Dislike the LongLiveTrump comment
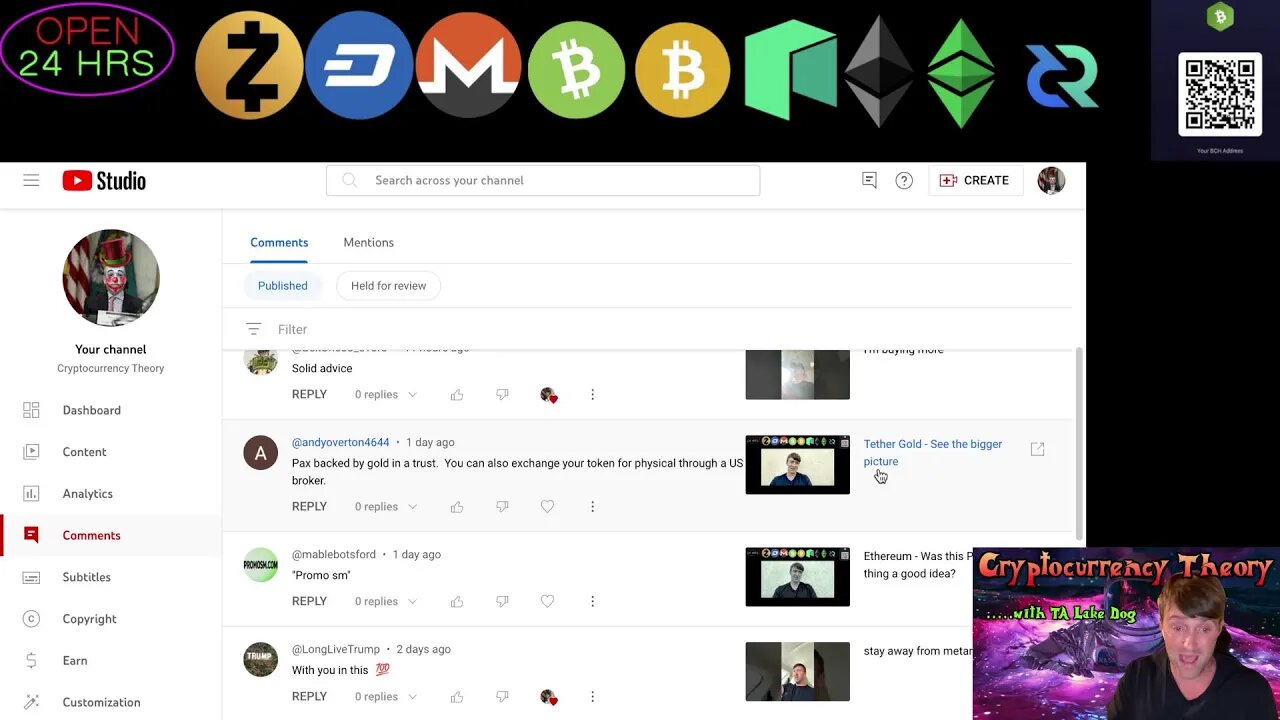Screen dimensions: 1280x720 (502, 696)
